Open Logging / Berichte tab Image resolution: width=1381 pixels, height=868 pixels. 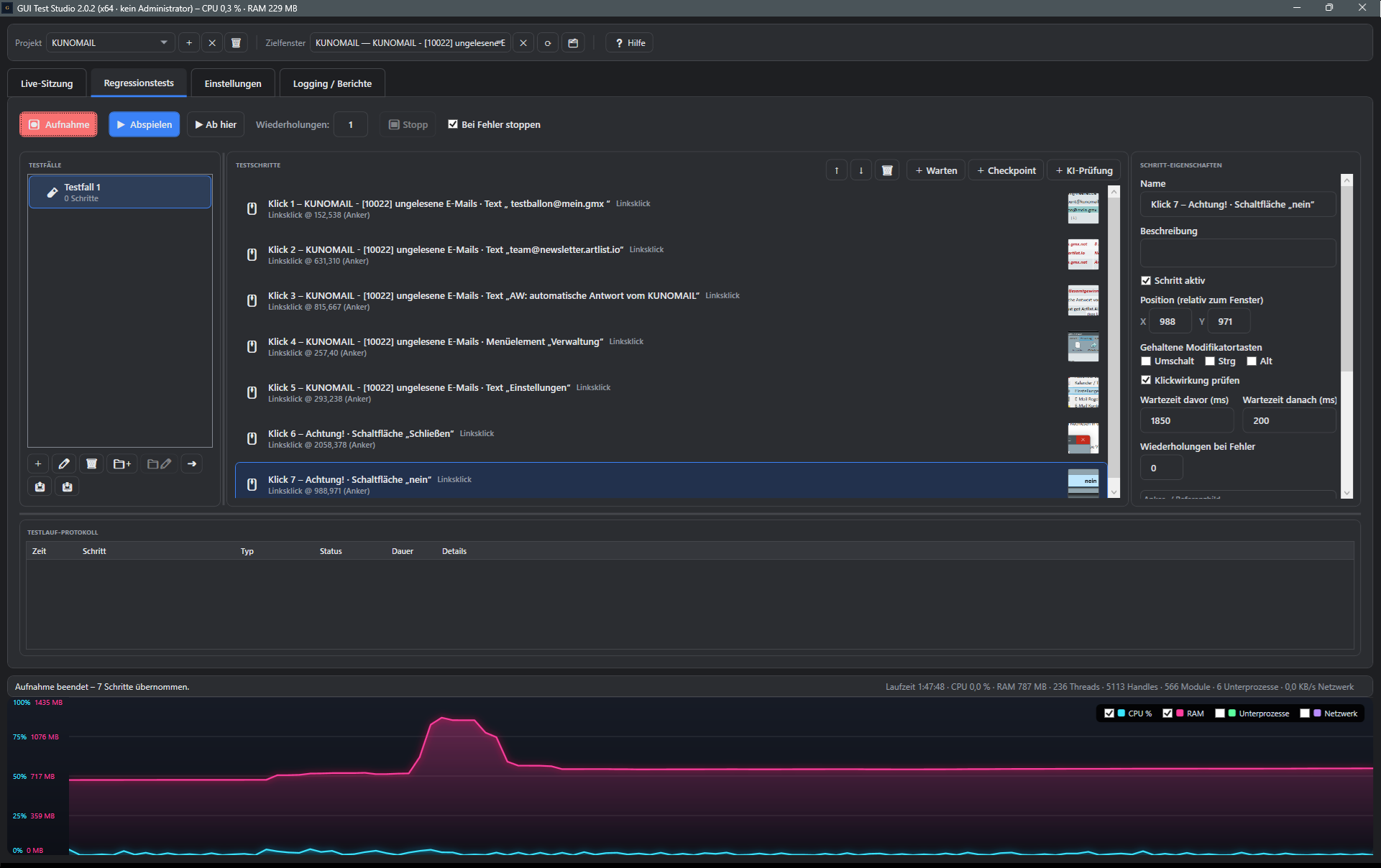tap(332, 83)
